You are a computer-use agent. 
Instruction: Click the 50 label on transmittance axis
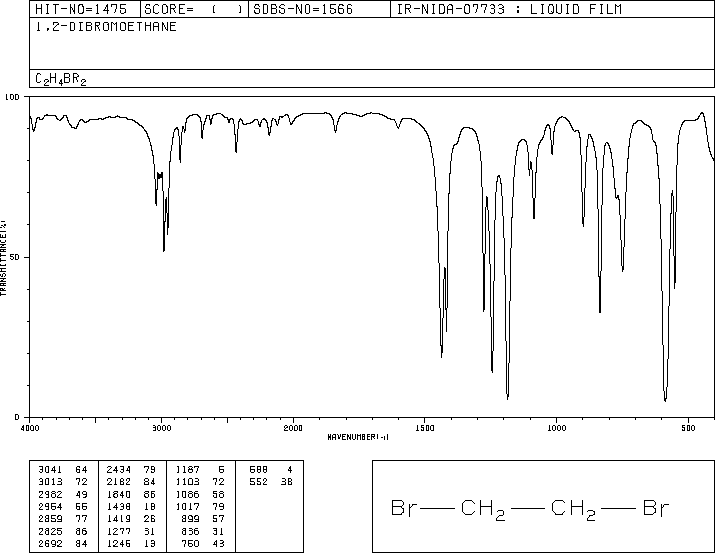15,257
